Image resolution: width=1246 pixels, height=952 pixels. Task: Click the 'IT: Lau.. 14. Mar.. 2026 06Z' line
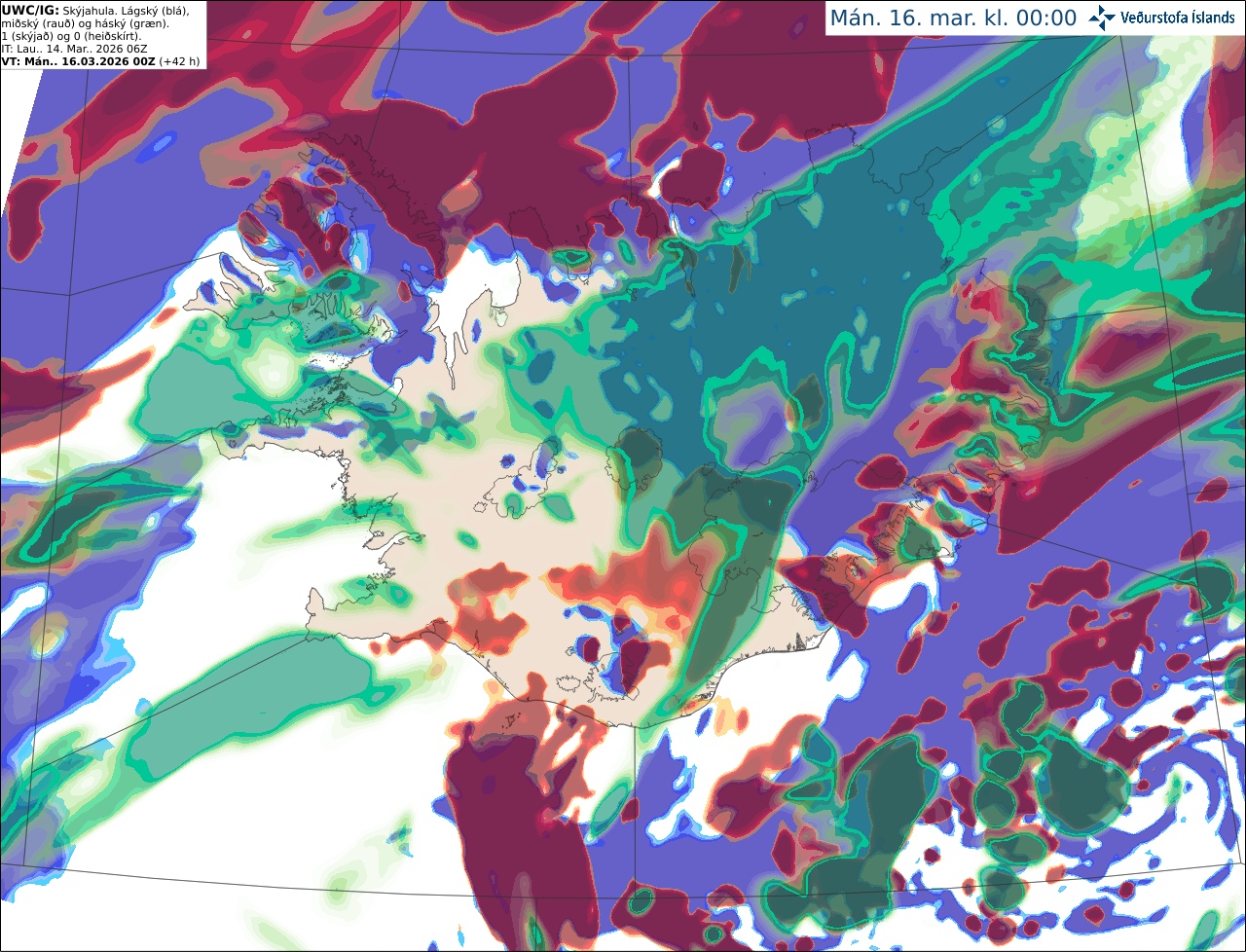pos(74,49)
